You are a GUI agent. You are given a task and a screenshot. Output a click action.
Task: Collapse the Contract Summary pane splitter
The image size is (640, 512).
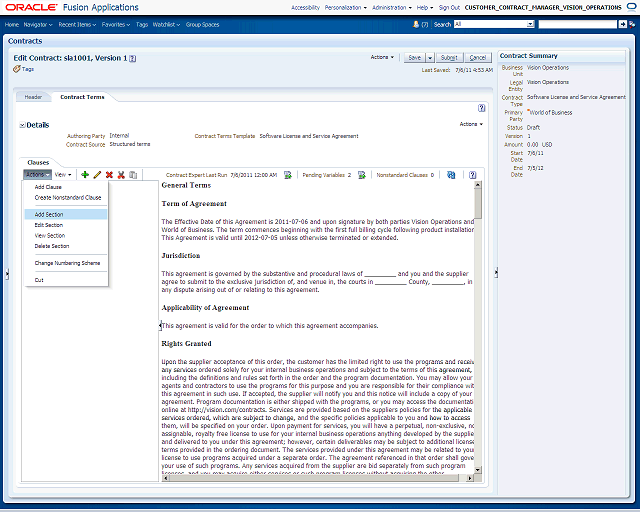(496, 272)
